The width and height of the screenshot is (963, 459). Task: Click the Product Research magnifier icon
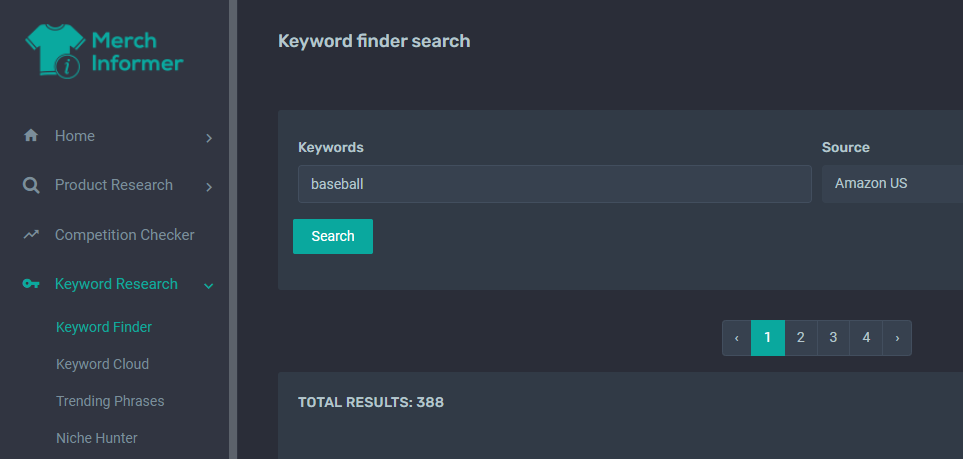pos(31,185)
